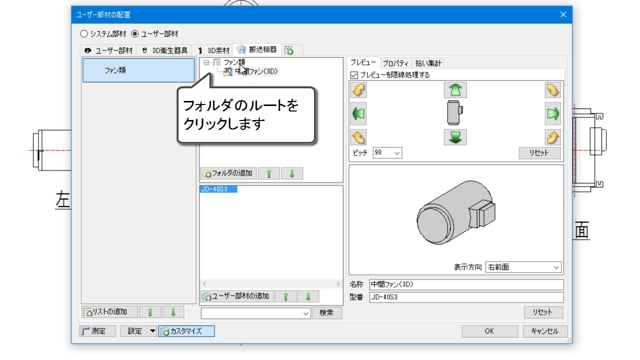640x360 pixels.
Task: Switch to the 3D素材 tab
Action: tap(214, 51)
